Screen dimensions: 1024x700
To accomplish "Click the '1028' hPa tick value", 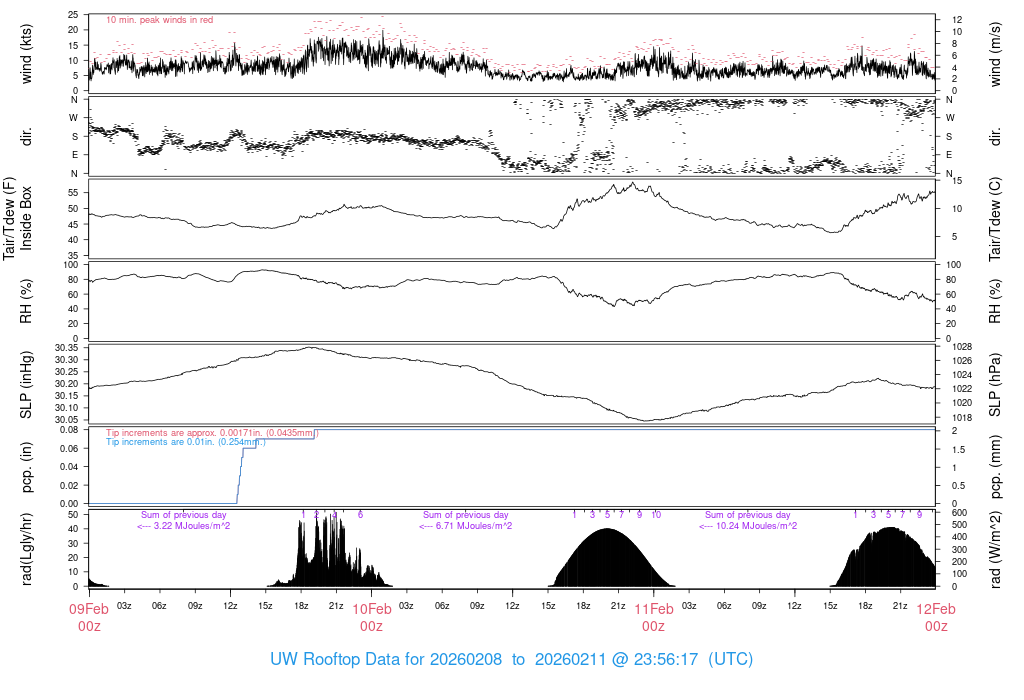I will (x=963, y=347).
